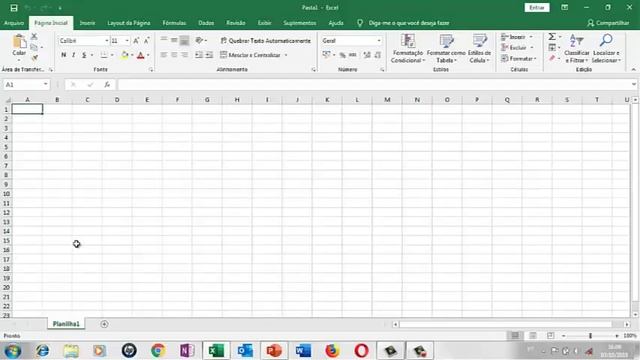Toggle Underline (S) formatting

[x=84, y=55]
